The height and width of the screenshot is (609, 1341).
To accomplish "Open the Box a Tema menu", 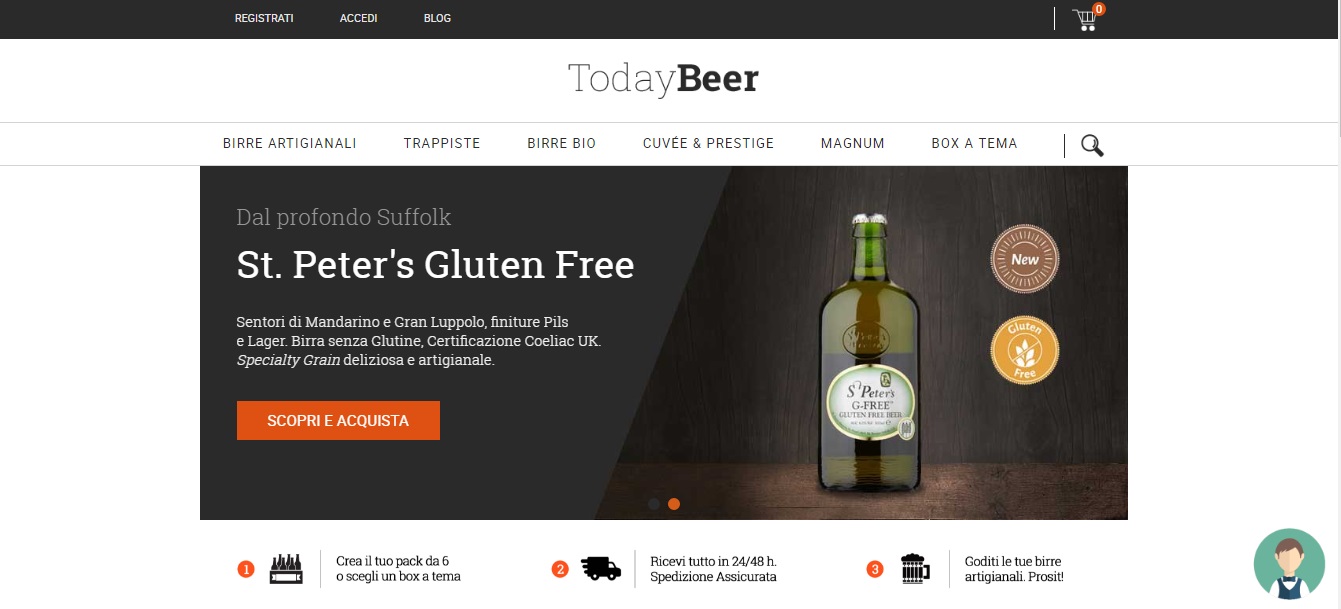I will (x=974, y=143).
